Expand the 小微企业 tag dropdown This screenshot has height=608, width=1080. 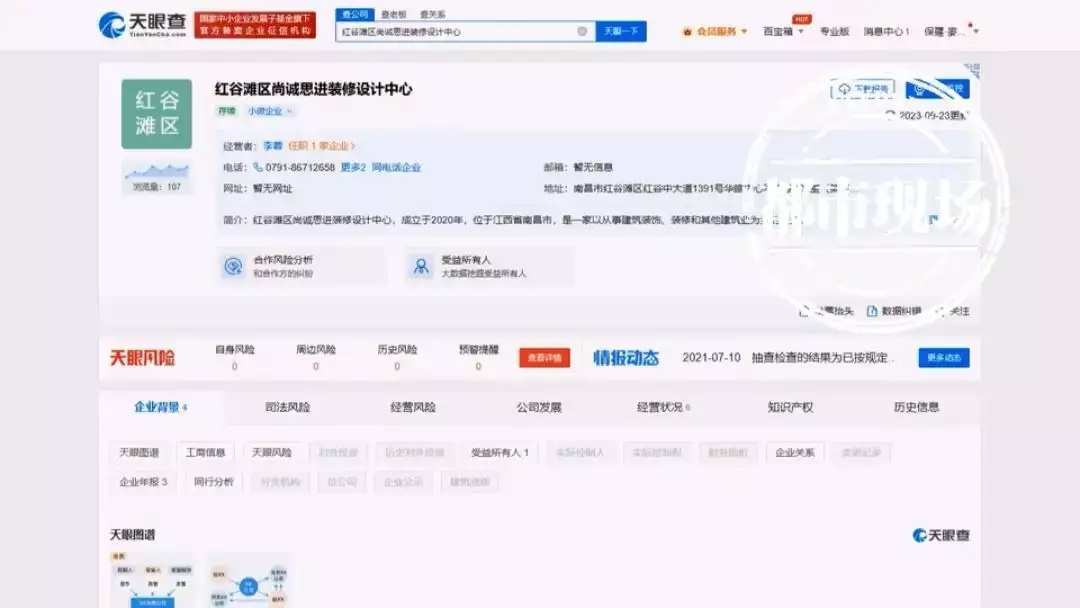point(289,111)
